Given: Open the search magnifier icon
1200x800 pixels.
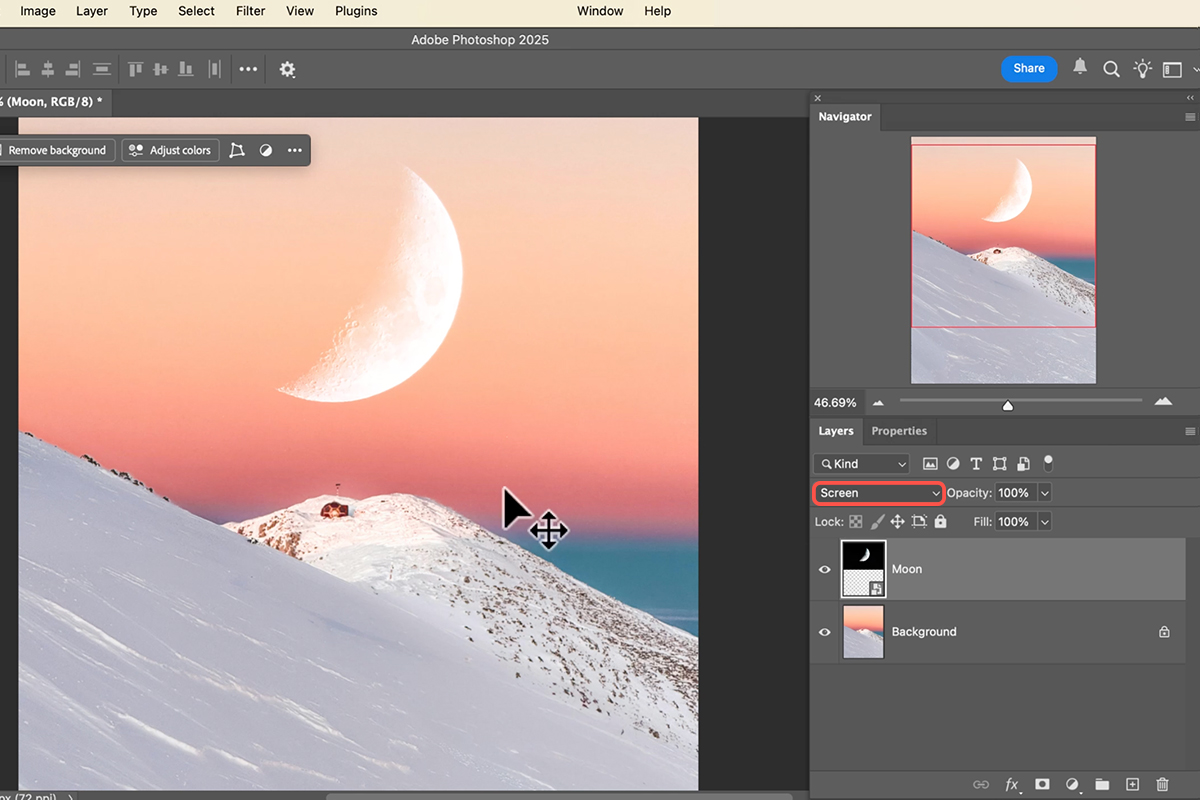Looking at the screenshot, I should point(1111,69).
